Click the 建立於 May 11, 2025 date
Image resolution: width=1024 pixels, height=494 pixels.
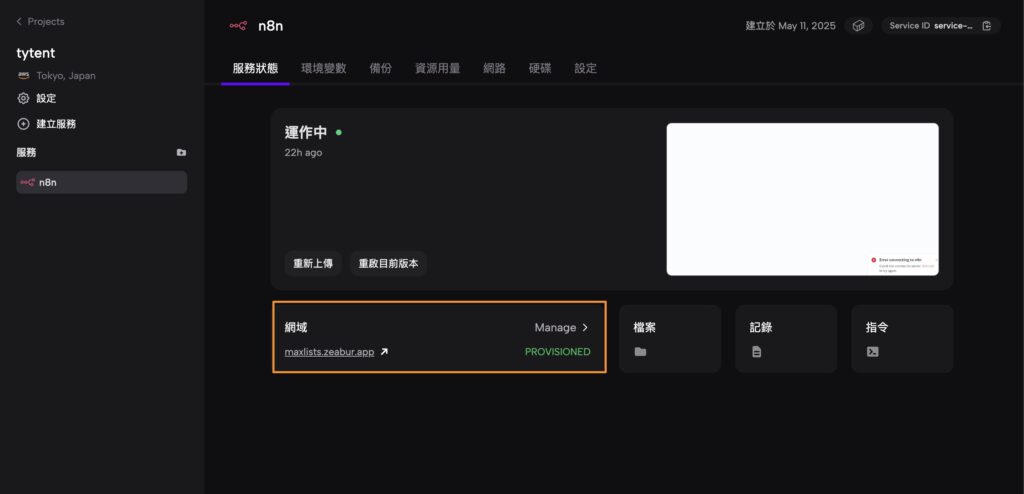click(790, 26)
